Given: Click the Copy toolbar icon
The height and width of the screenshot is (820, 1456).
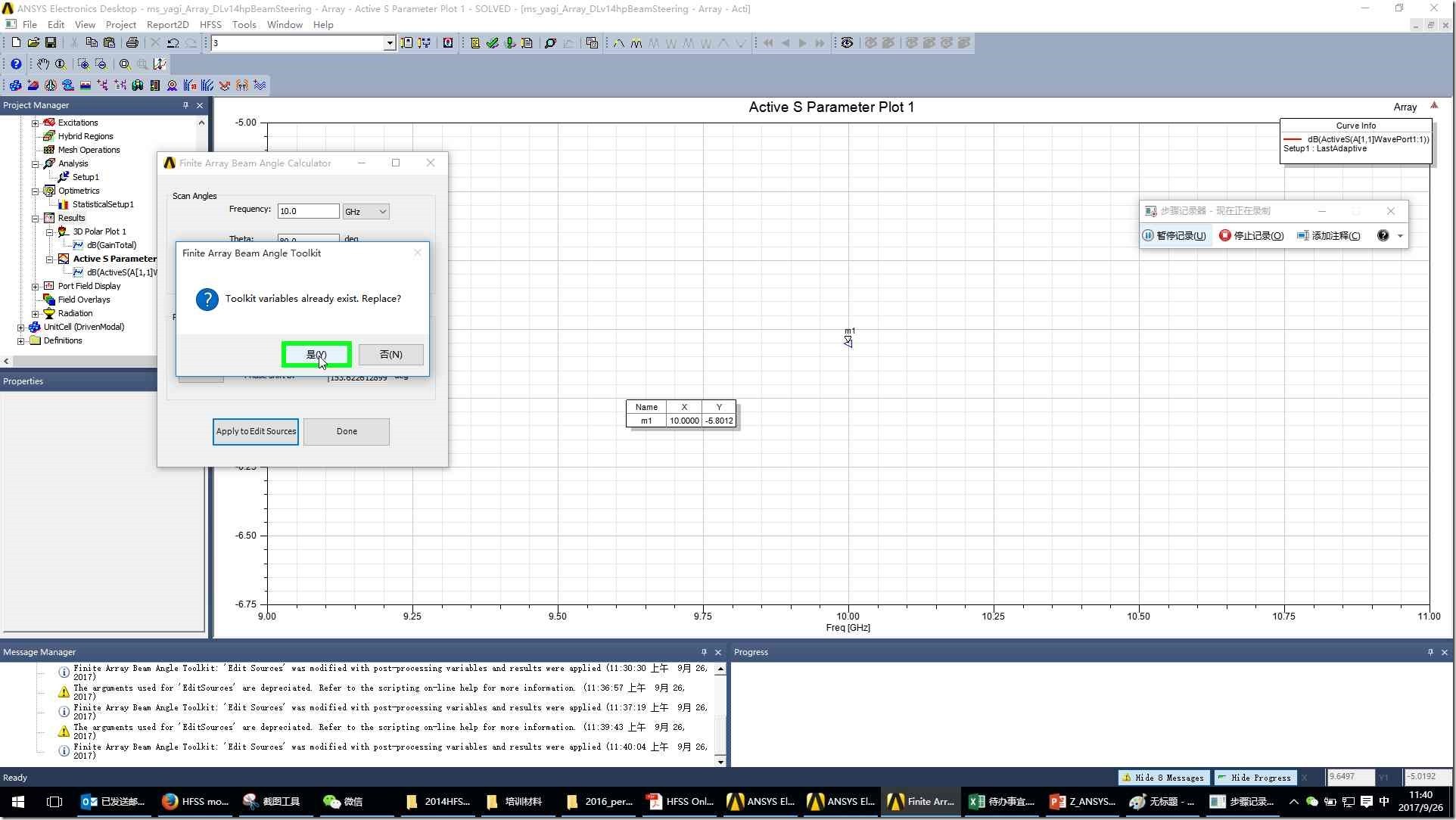Looking at the screenshot, I should 92,43.
